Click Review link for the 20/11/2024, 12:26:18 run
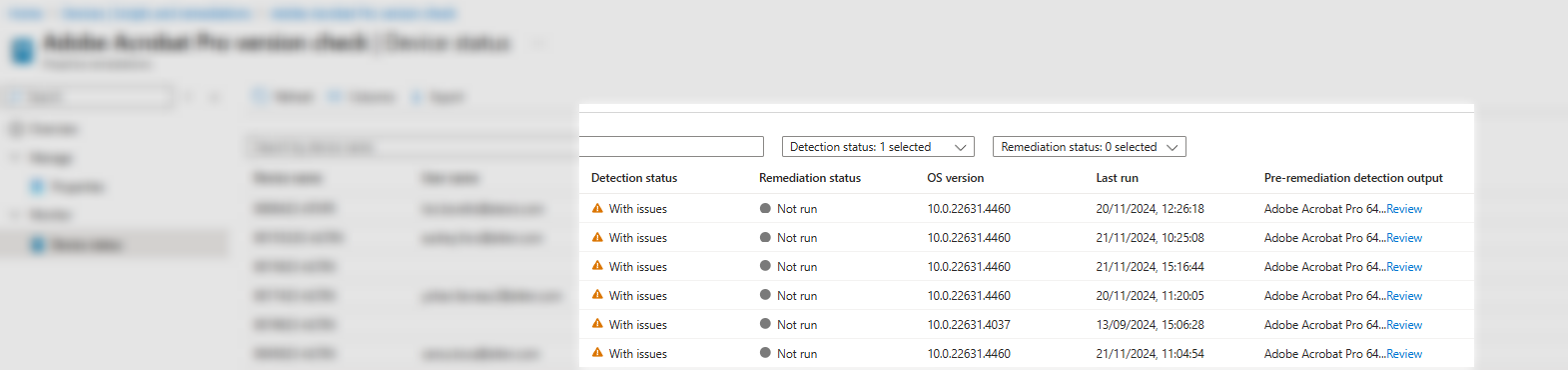The height and width of the screenshot is (370, 1568). [1403, 209]
